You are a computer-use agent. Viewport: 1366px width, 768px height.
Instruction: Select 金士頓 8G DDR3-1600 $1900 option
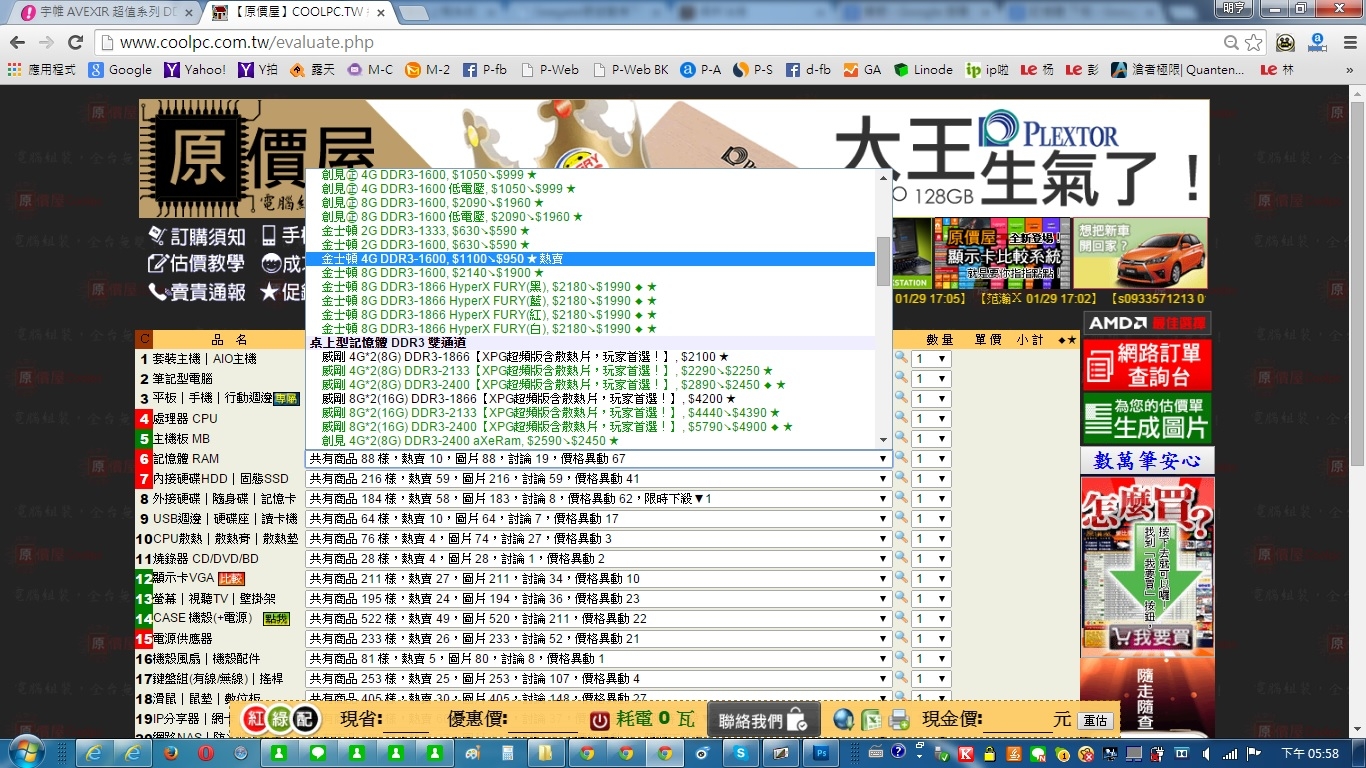click(590, 273)
